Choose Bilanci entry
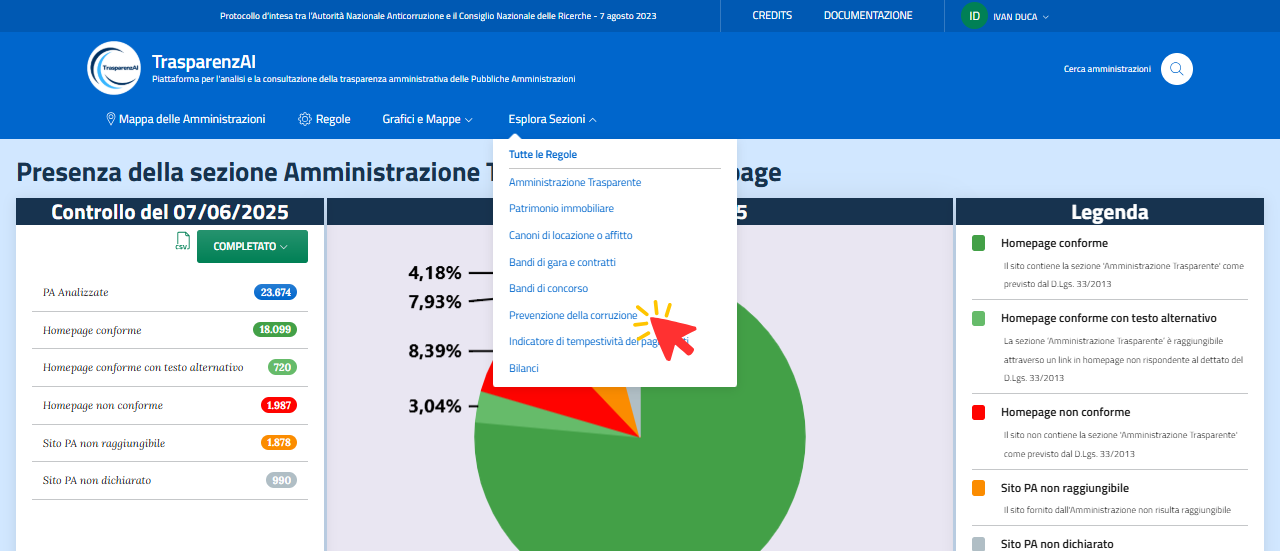This screenshot has height=551, width=1280. tap(524, 368)
